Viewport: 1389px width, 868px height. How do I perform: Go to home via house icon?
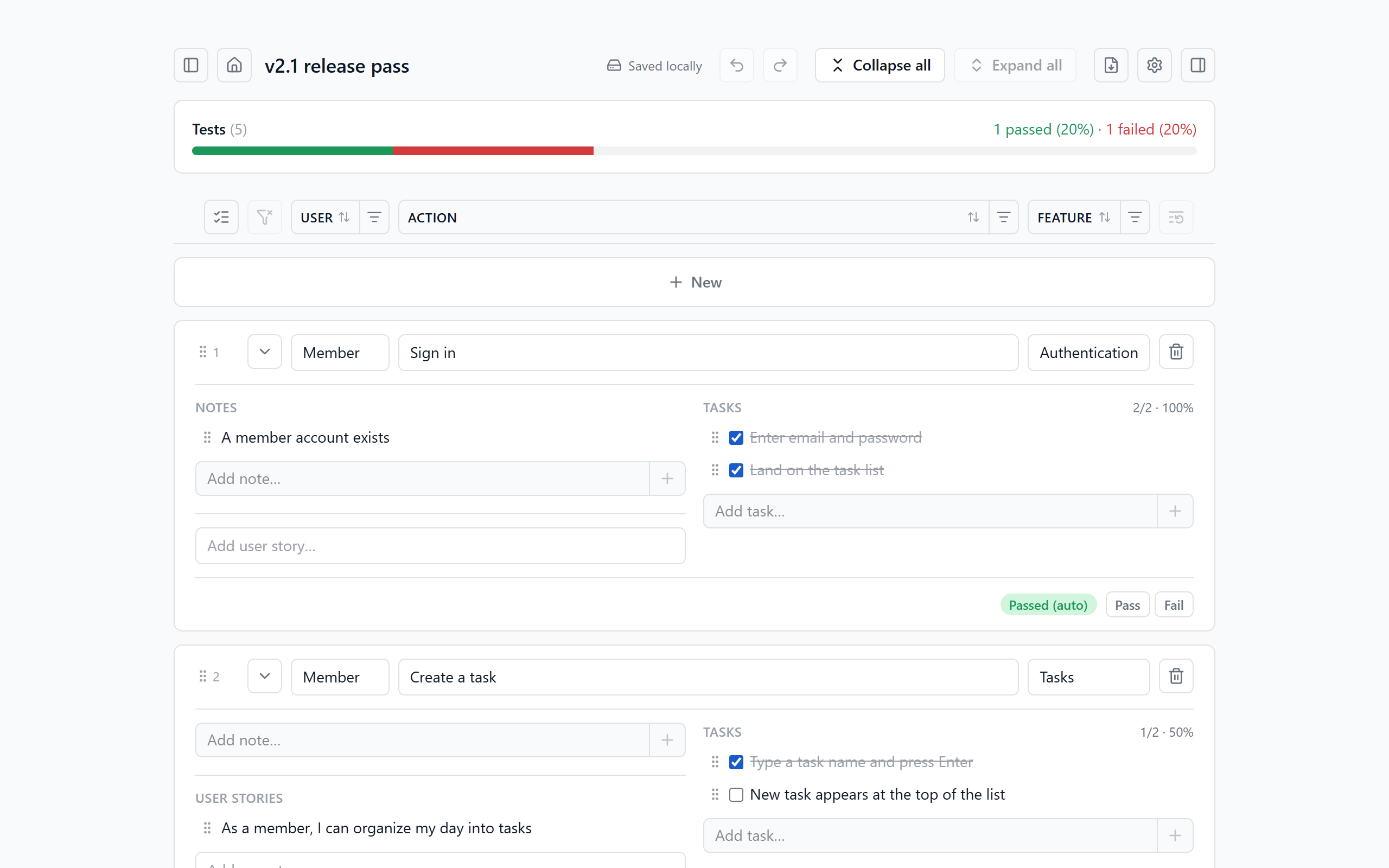[234, 66]
